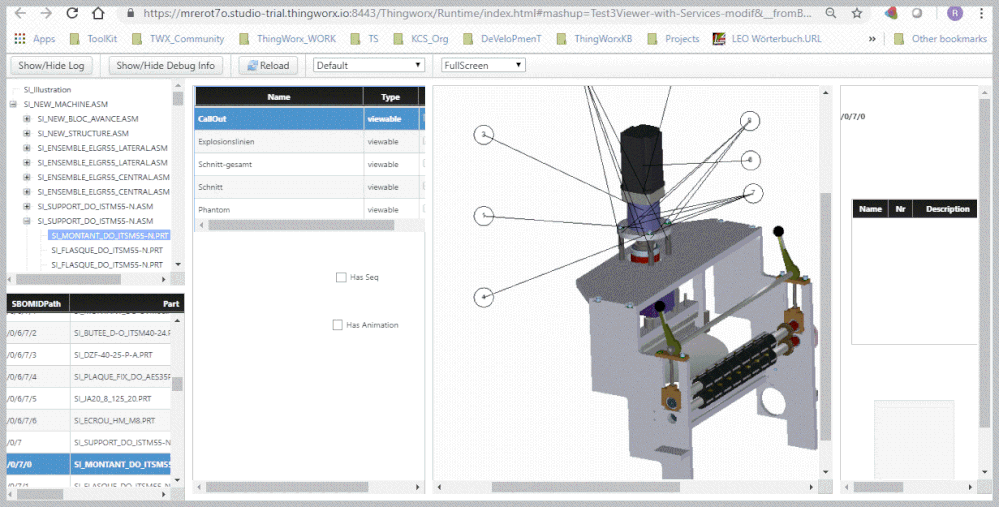The width and height of the screenshot is (999, 507).
Task: Click the colorful extension icon
Action: click(x=891, y=13)
